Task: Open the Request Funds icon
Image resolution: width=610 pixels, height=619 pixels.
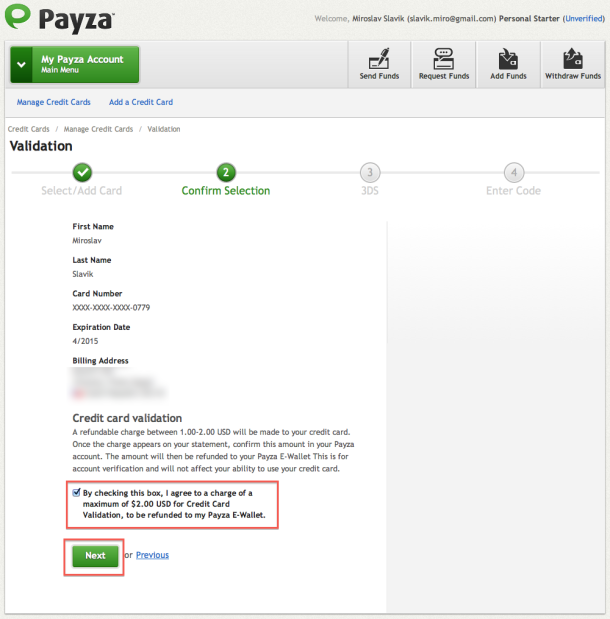Action: pos(443,58)
